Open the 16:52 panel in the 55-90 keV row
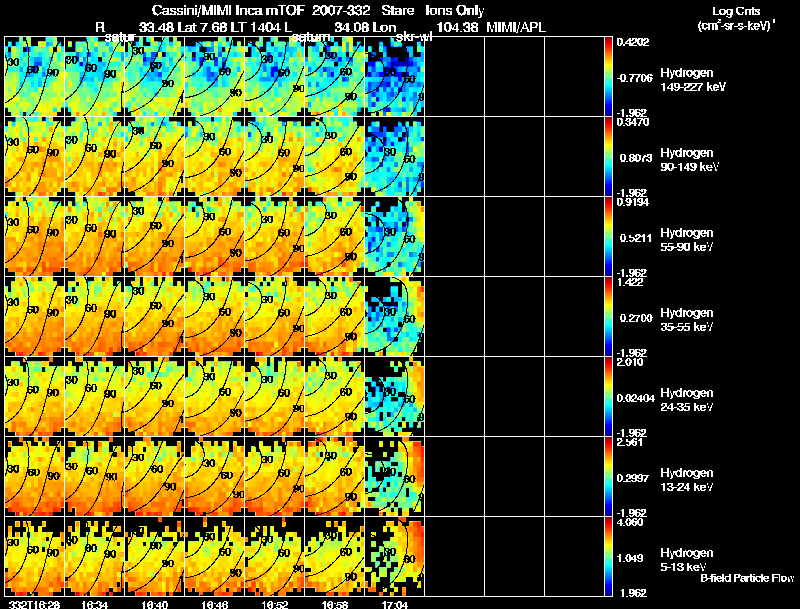The width and height of the screenshot is (800, 609). [x=275, y=237]
